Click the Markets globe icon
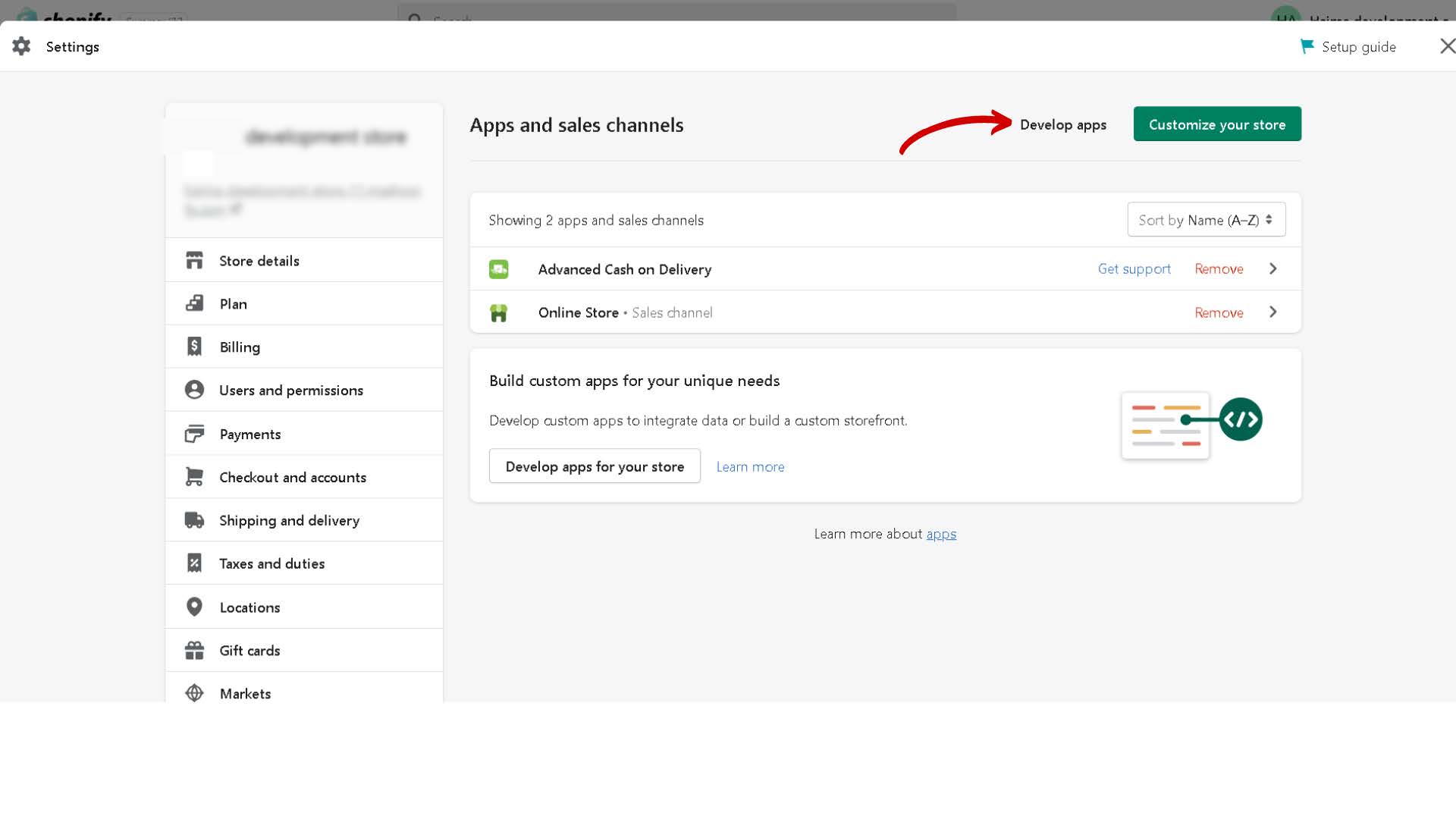 click(x=194, y=693)
